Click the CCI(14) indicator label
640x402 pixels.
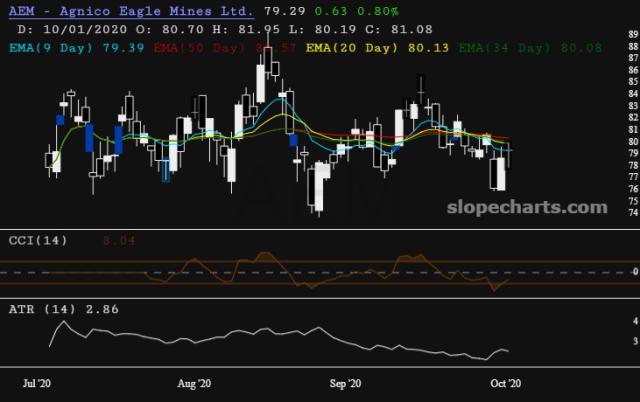coord(38,241)
